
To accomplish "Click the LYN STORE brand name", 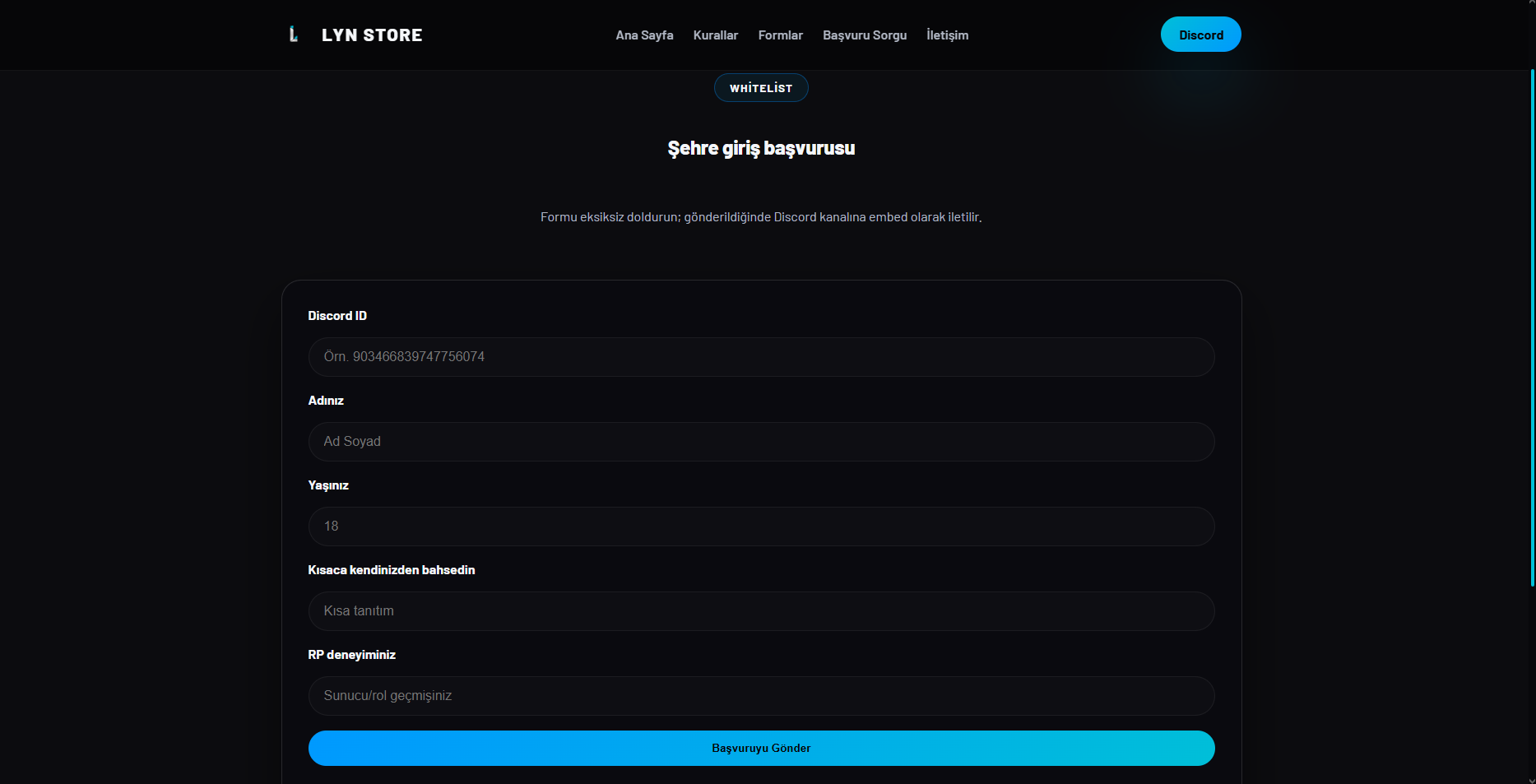I will point(372,35).
